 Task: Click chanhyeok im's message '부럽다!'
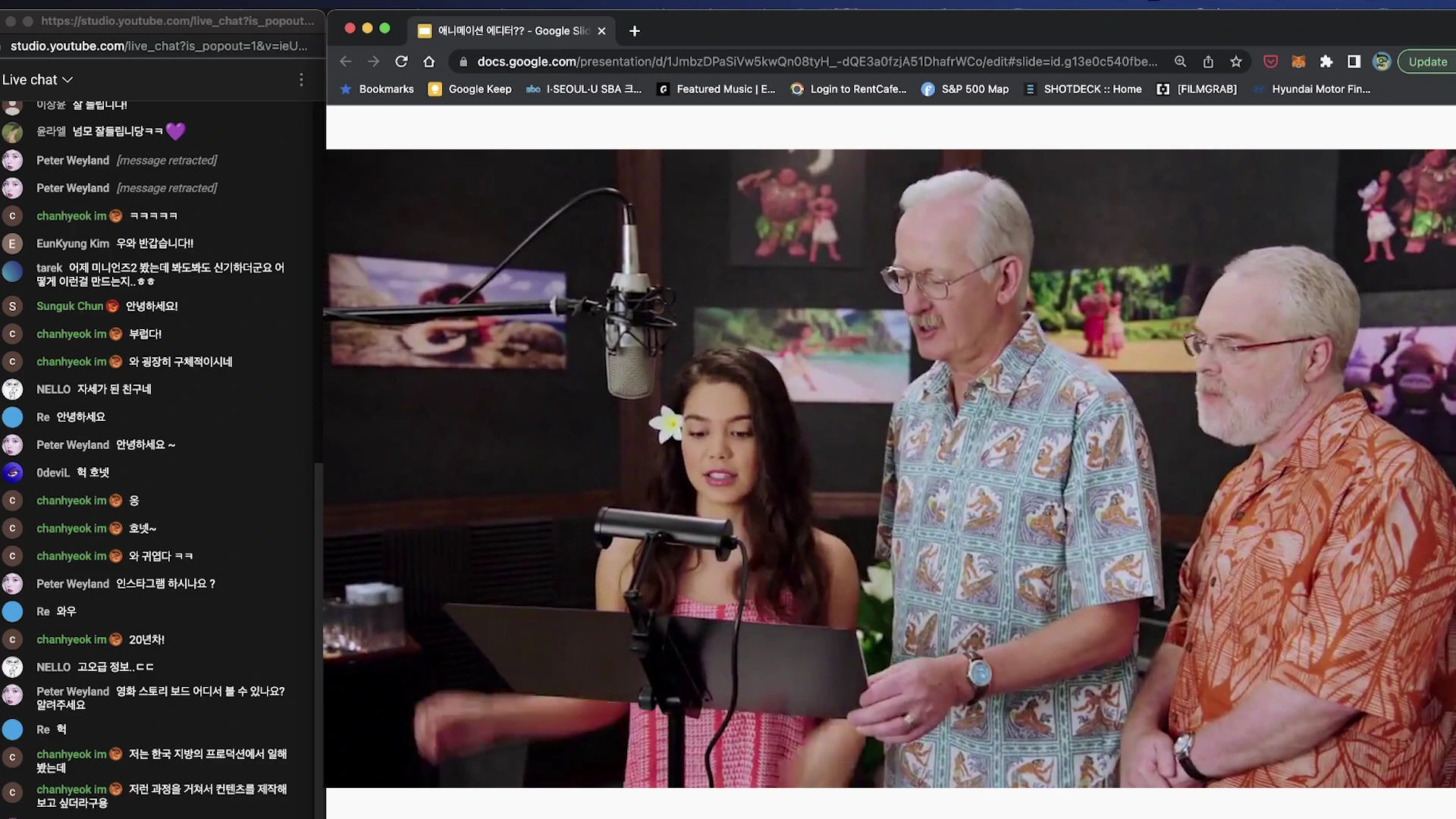point(145,334)
